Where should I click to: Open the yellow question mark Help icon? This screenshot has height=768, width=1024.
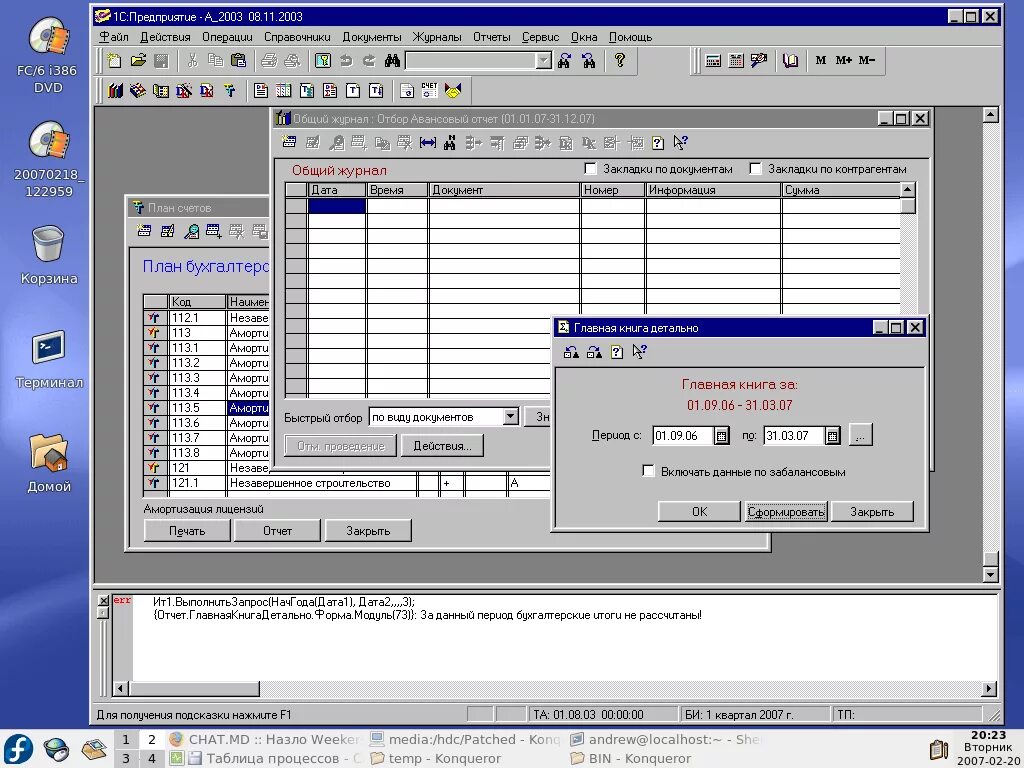click(620, 61)
